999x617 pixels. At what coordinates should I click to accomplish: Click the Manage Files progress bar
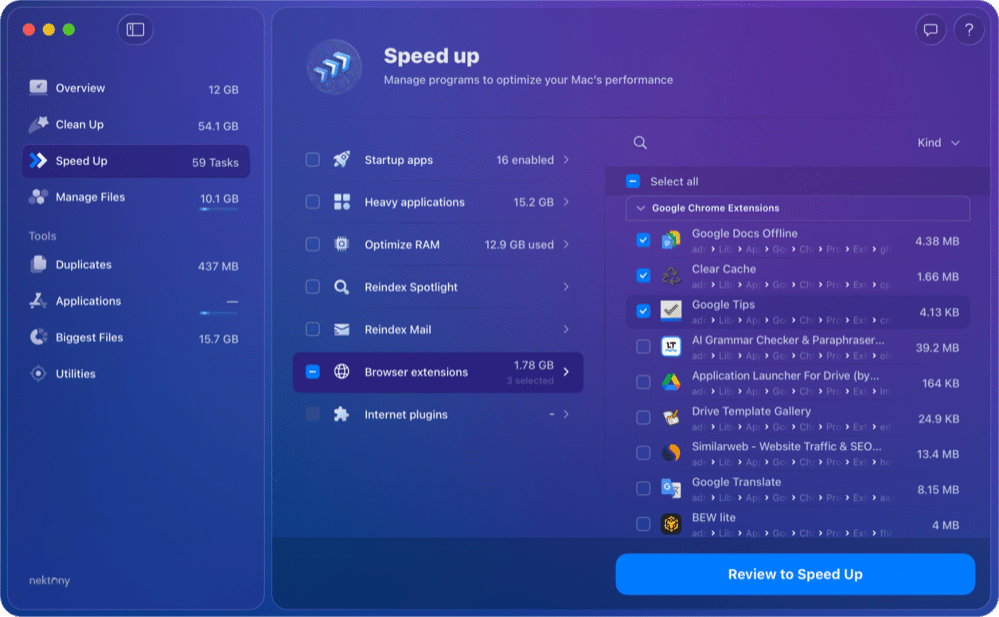[219, 209]
